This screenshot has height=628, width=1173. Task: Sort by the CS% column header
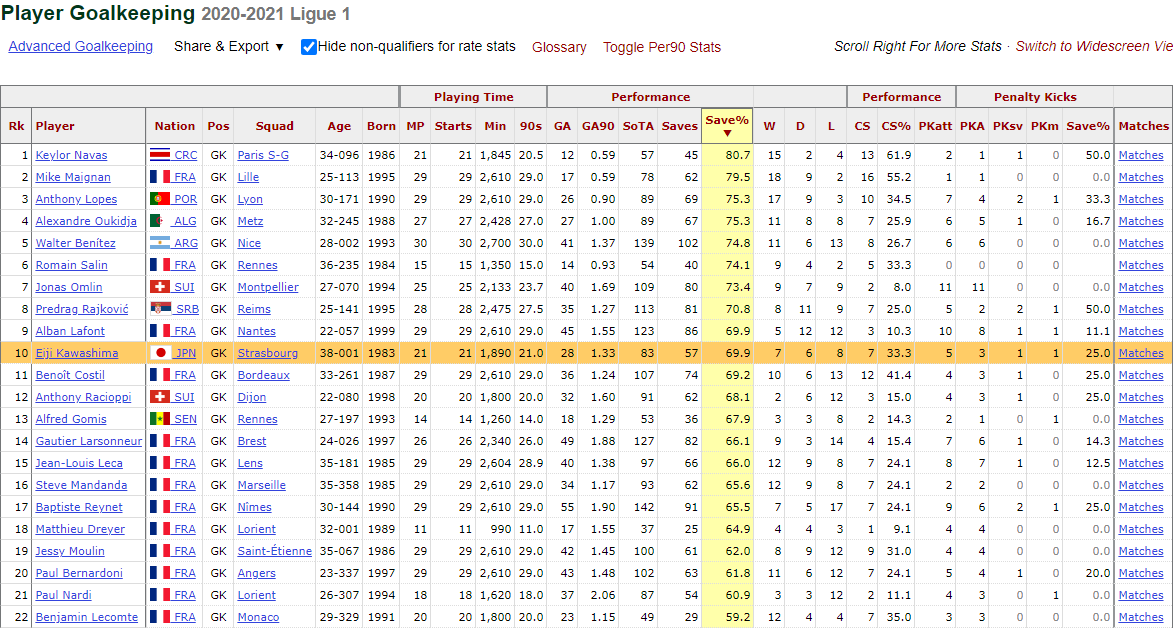point(895,126)
